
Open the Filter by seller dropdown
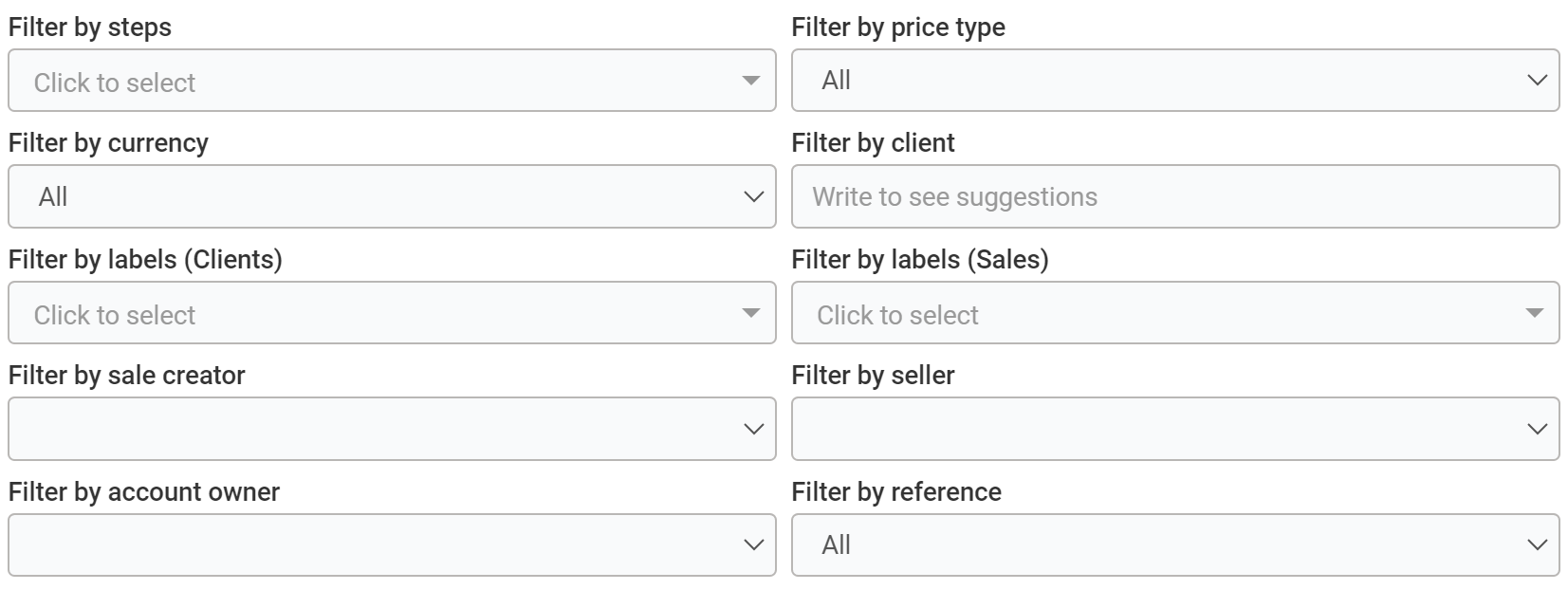[1157, 429]
